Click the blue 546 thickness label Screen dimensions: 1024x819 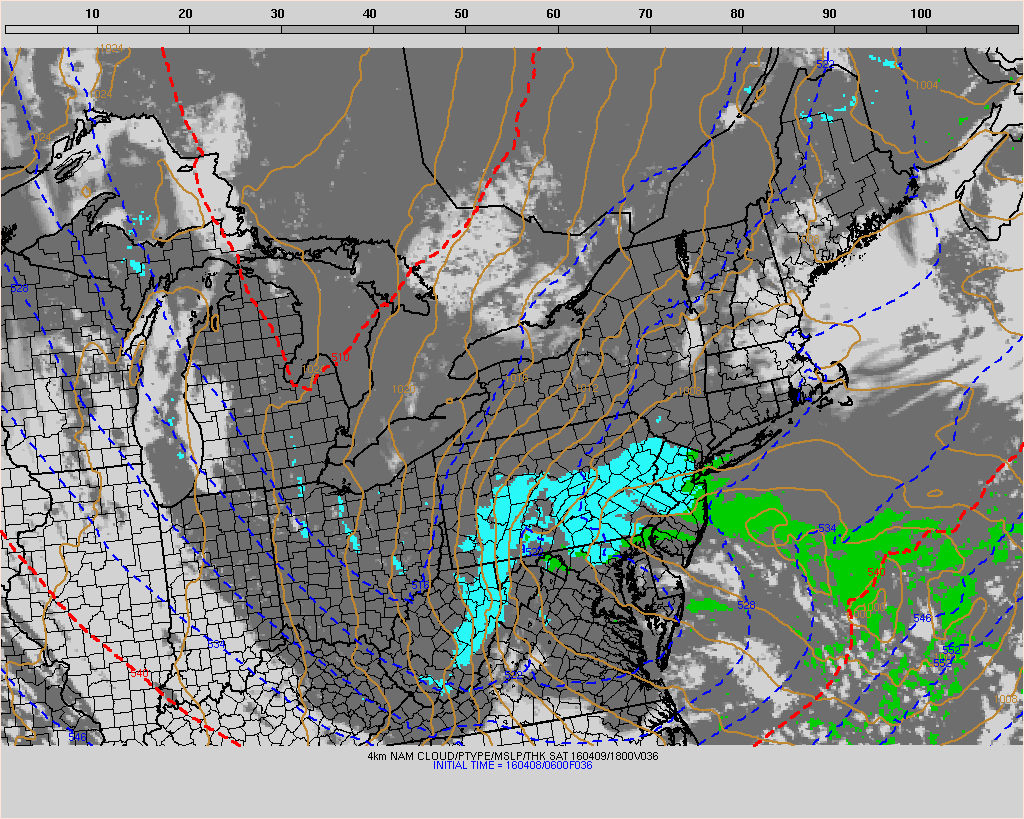(x=921, y=619)
